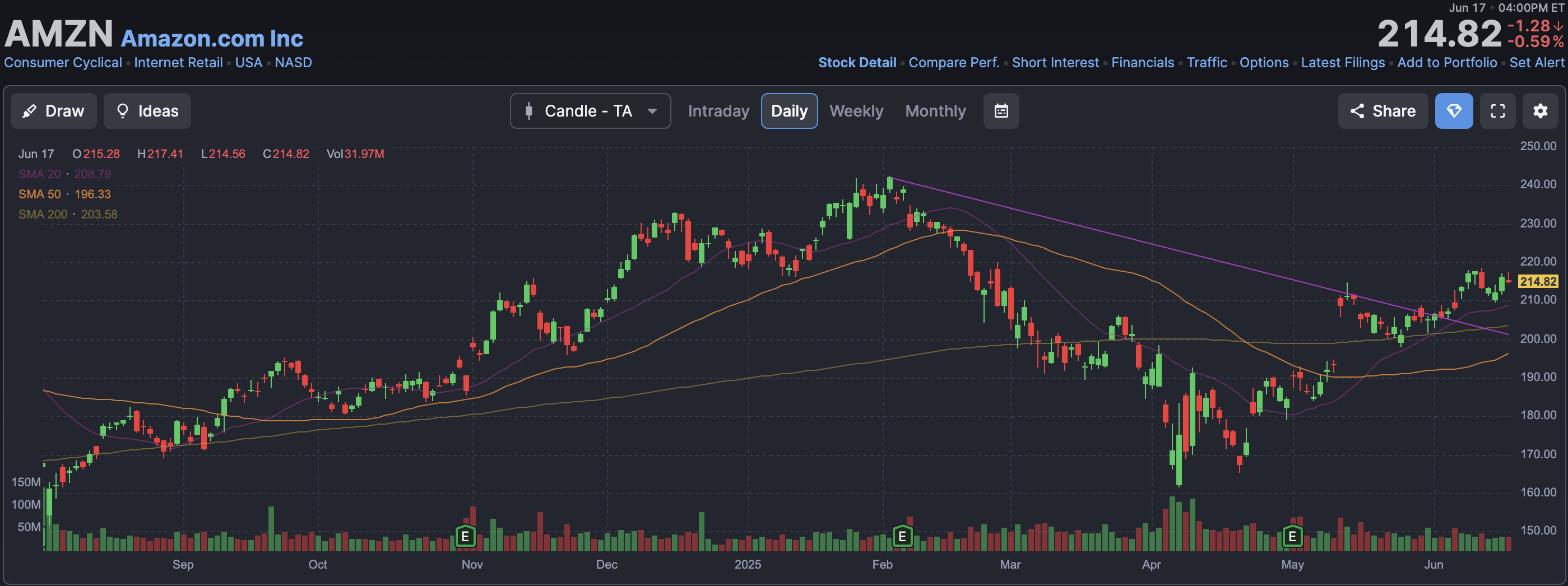
Task: Open Financials link
Action: click(x=1143, y=63)
